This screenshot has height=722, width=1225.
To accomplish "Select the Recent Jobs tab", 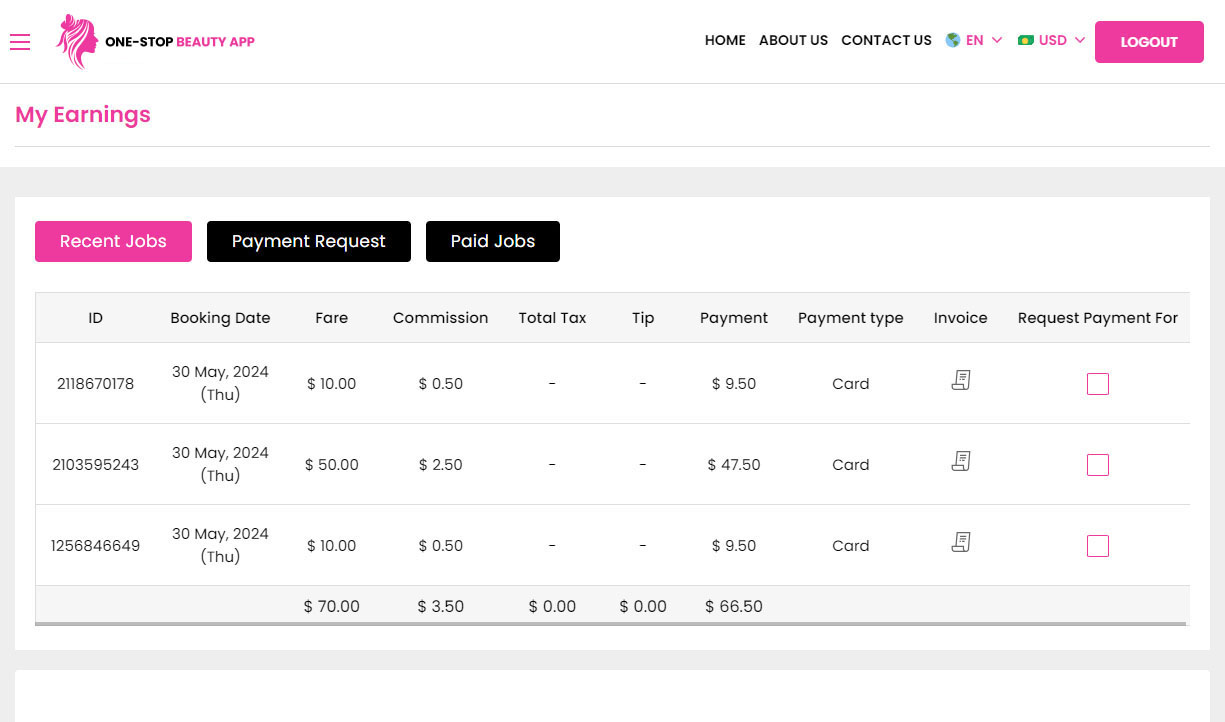I will tap(113, 241).
